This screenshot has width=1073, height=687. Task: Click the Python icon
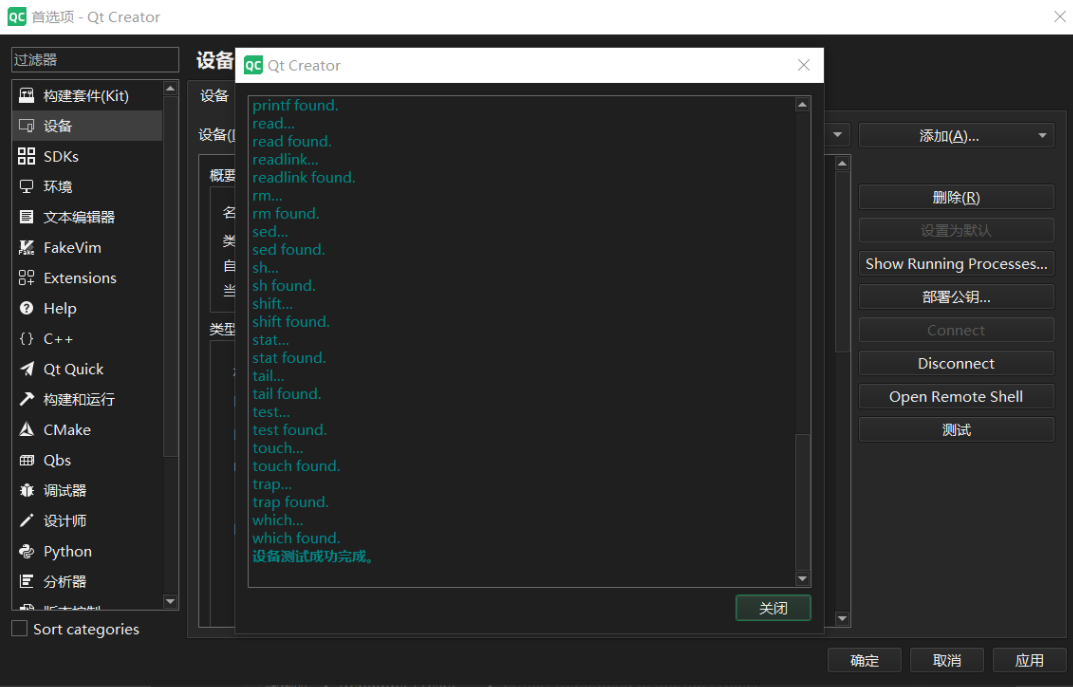(27, 552)
